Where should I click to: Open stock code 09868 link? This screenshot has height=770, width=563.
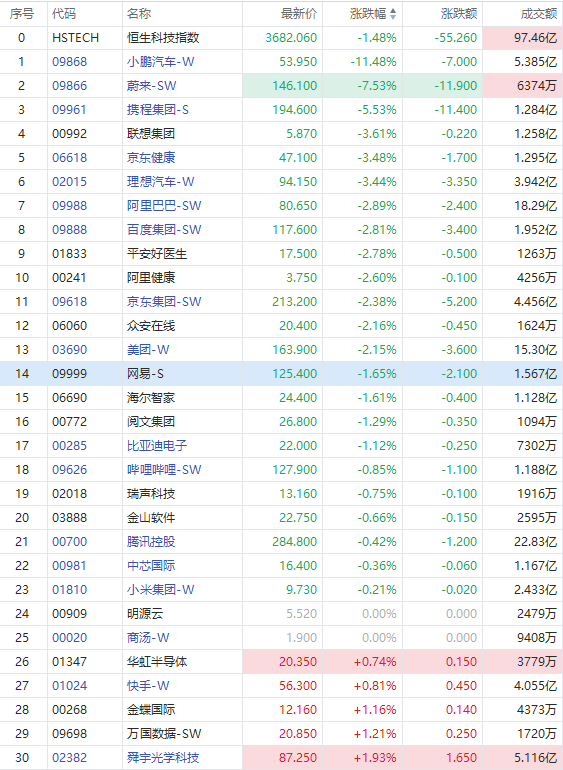69,62
